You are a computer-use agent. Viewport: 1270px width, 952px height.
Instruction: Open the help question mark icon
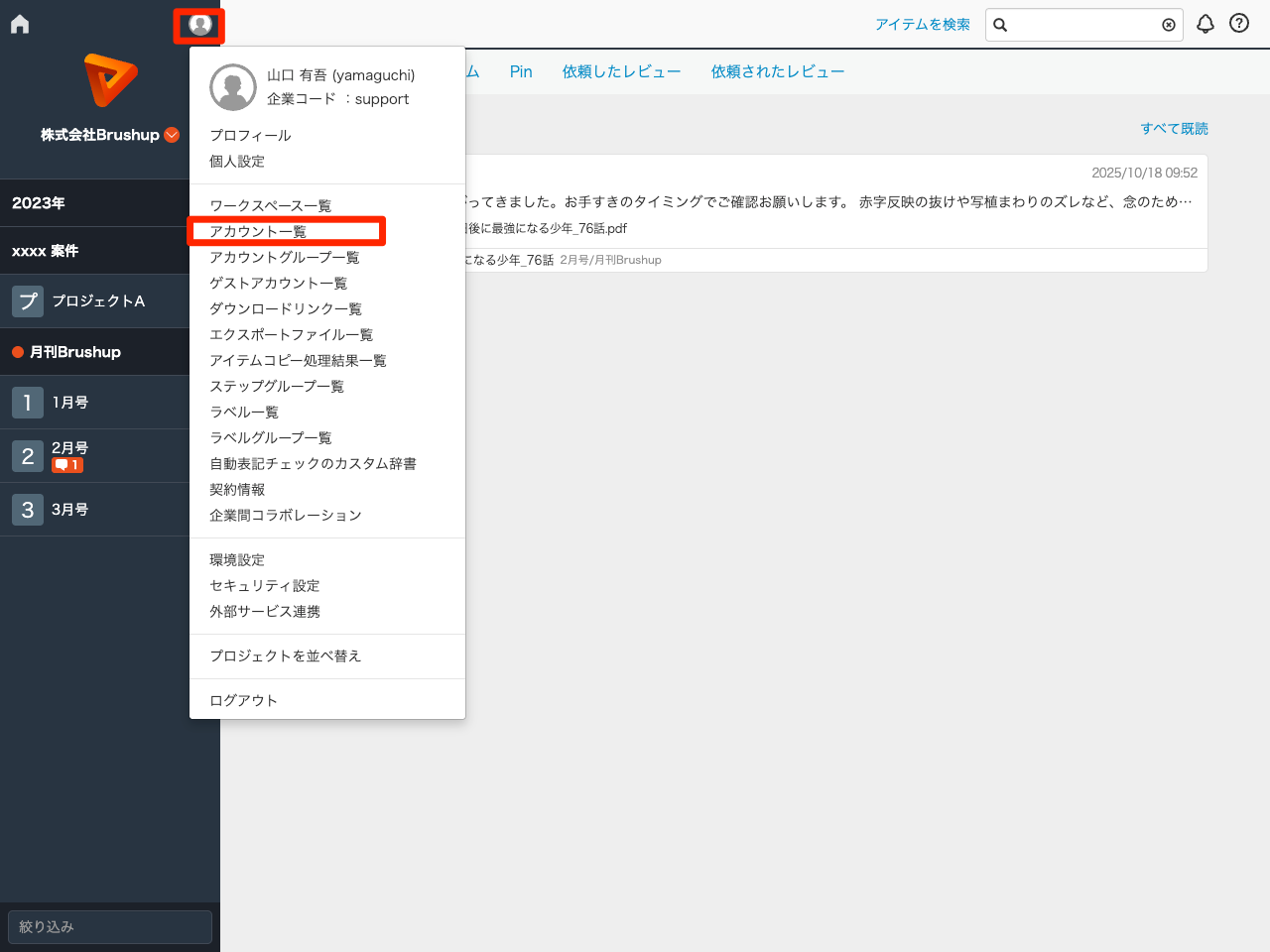click(1238, 23)
